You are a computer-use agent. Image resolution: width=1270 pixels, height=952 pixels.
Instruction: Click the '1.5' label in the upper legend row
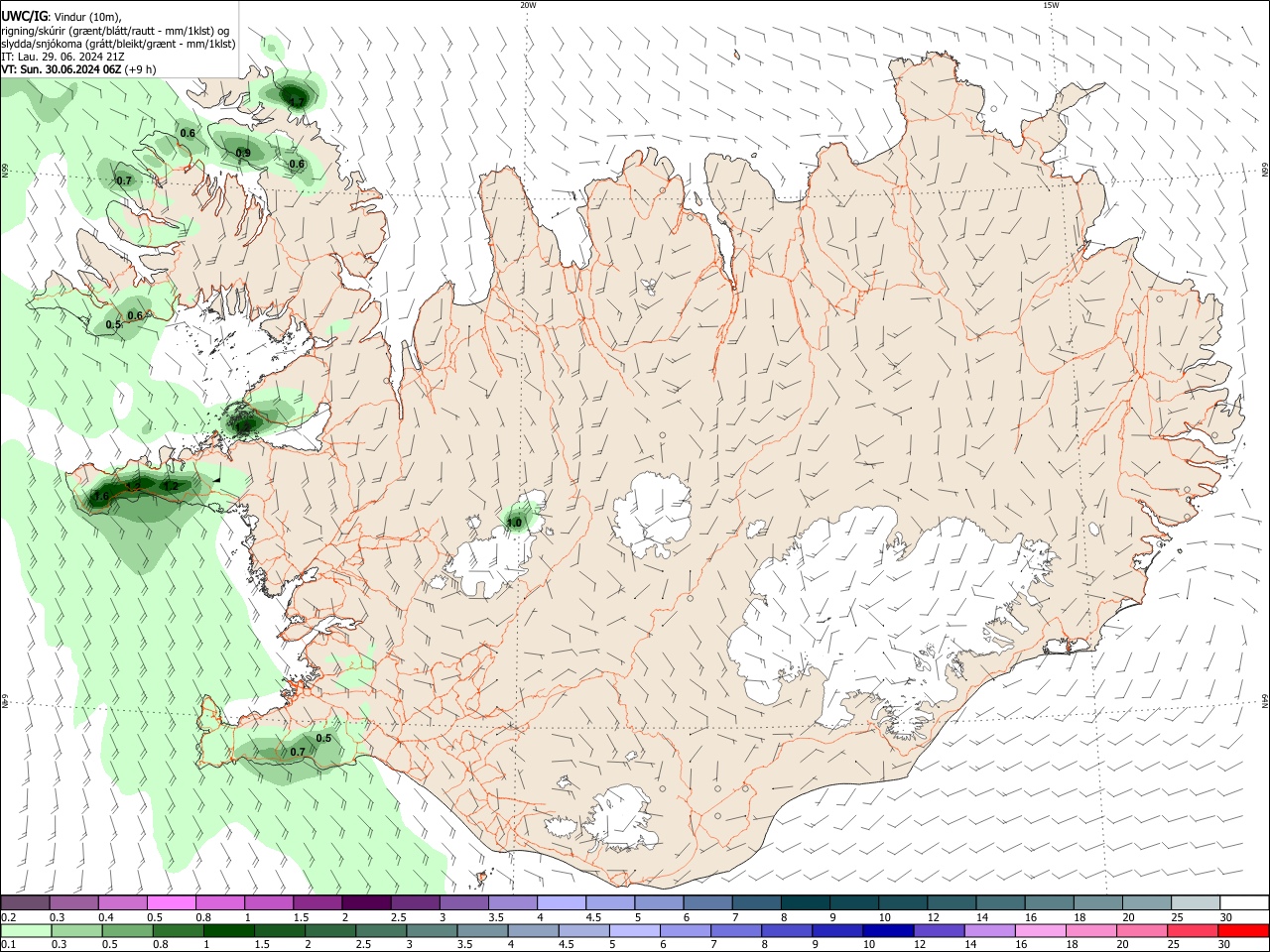(x=302, y=917)
